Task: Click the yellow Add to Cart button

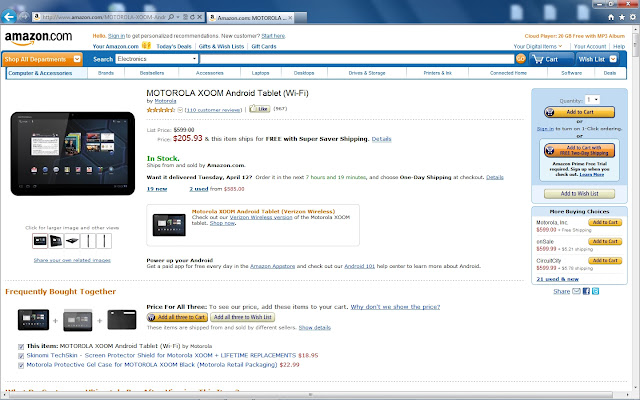Action: [x=579, y=112]
